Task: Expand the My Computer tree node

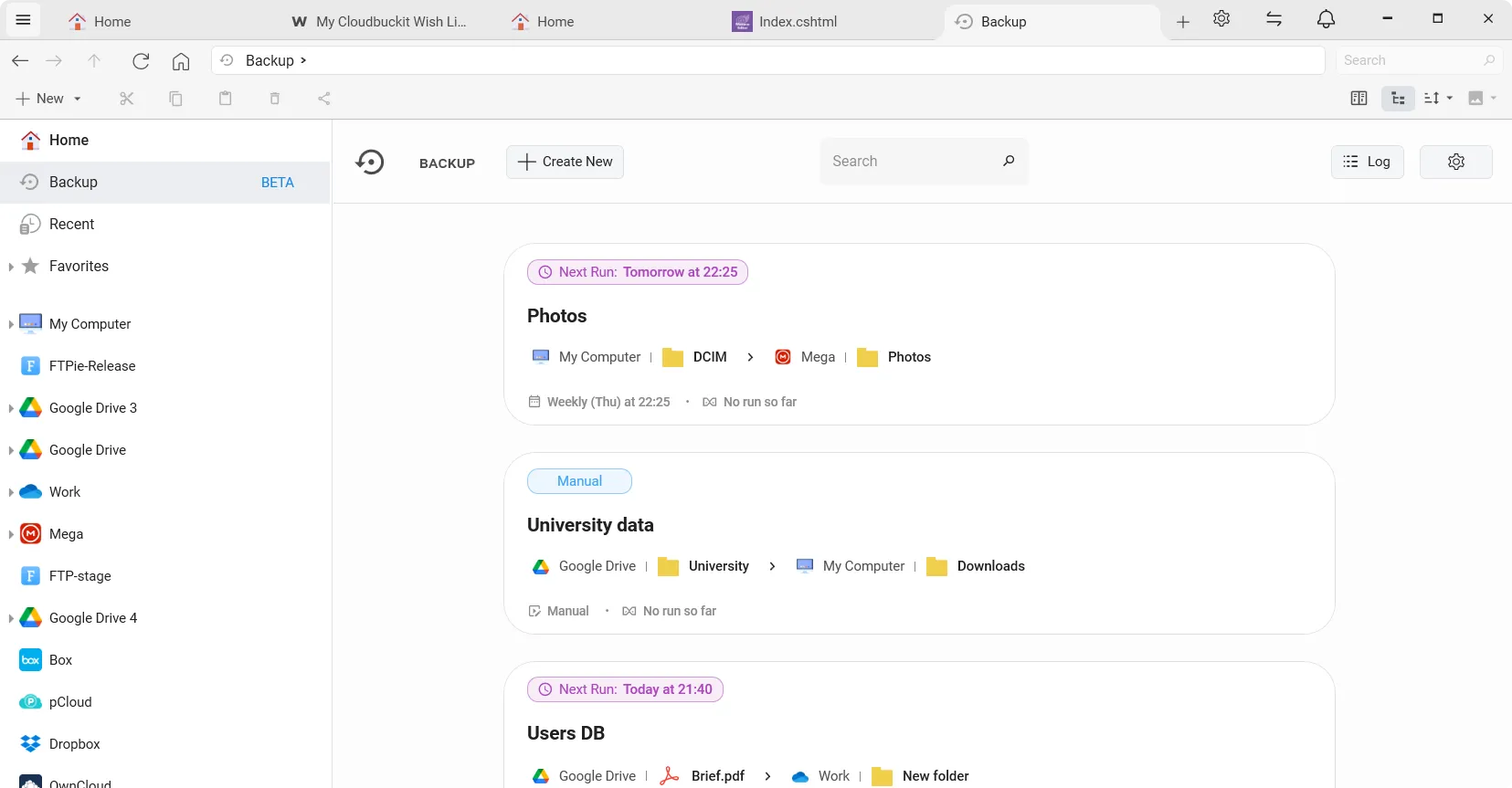Action: (x=10, y=324)
